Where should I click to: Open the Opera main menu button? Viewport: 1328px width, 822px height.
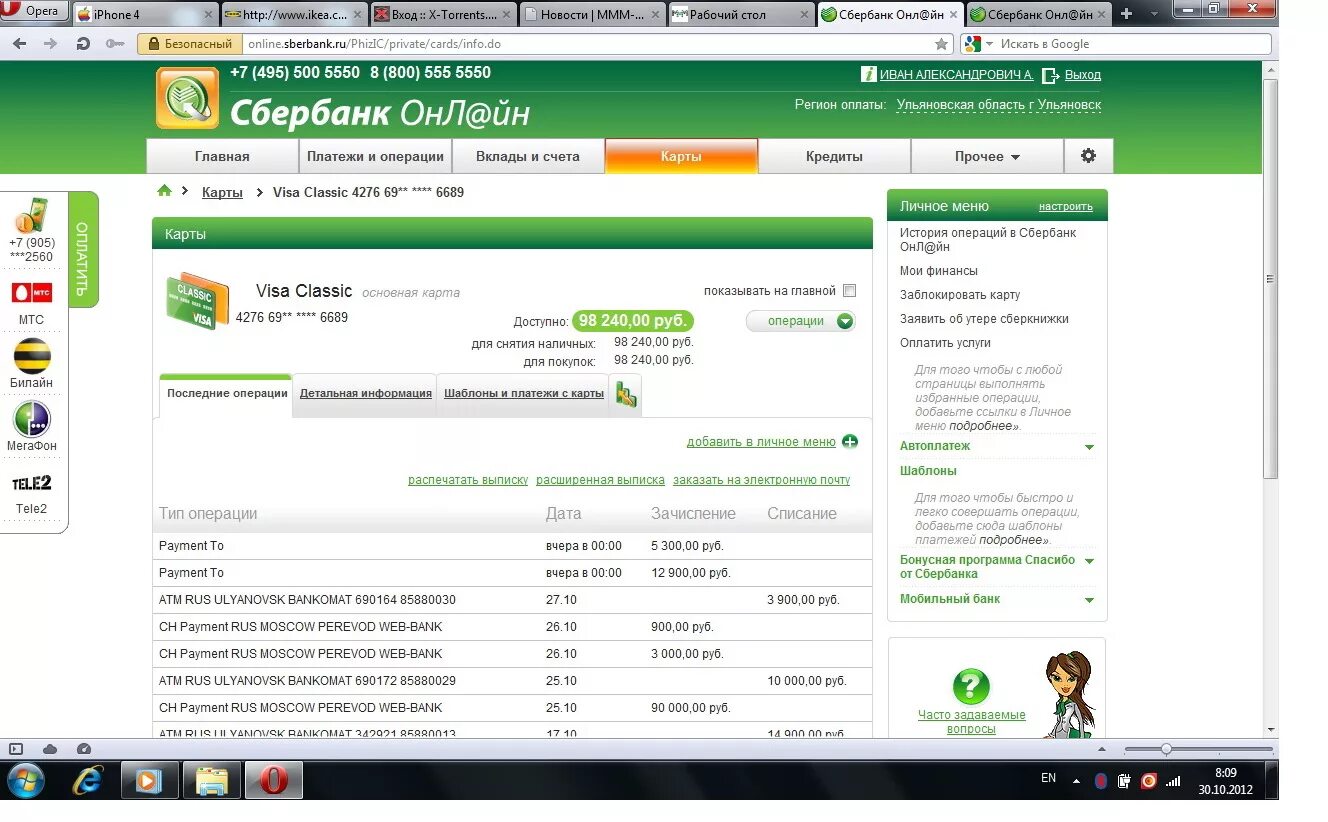coord(34,12)
